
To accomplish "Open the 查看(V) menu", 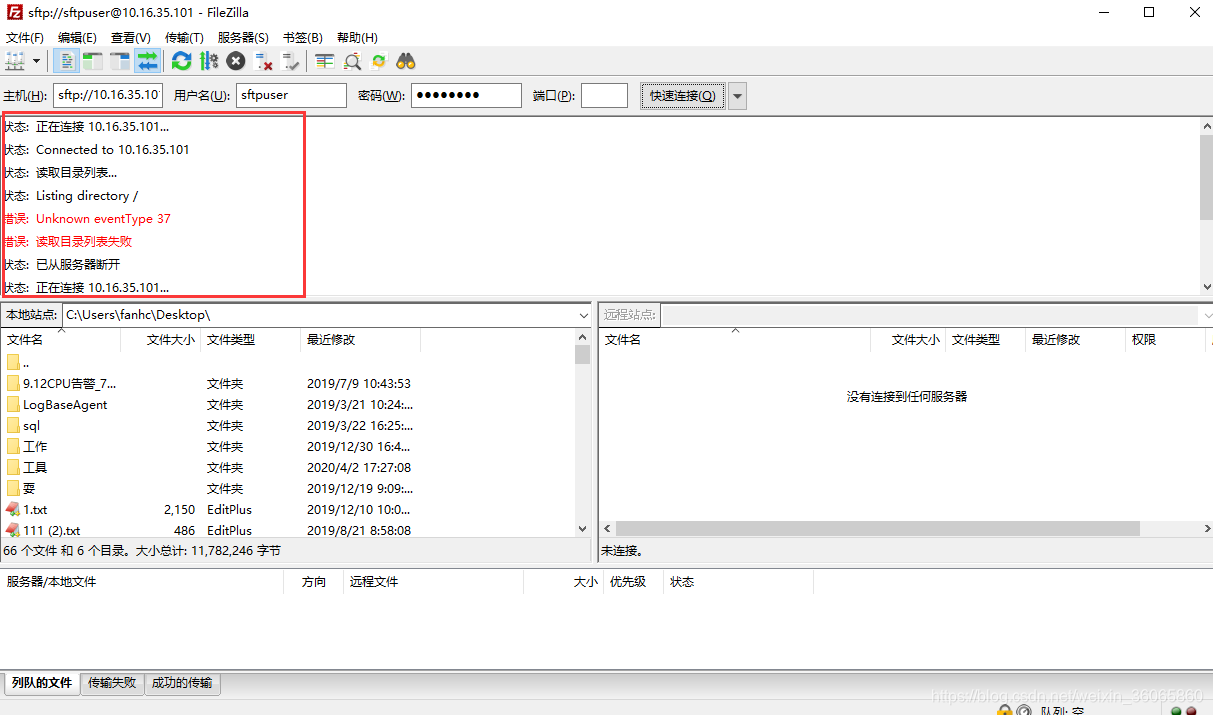I will 131,38.
